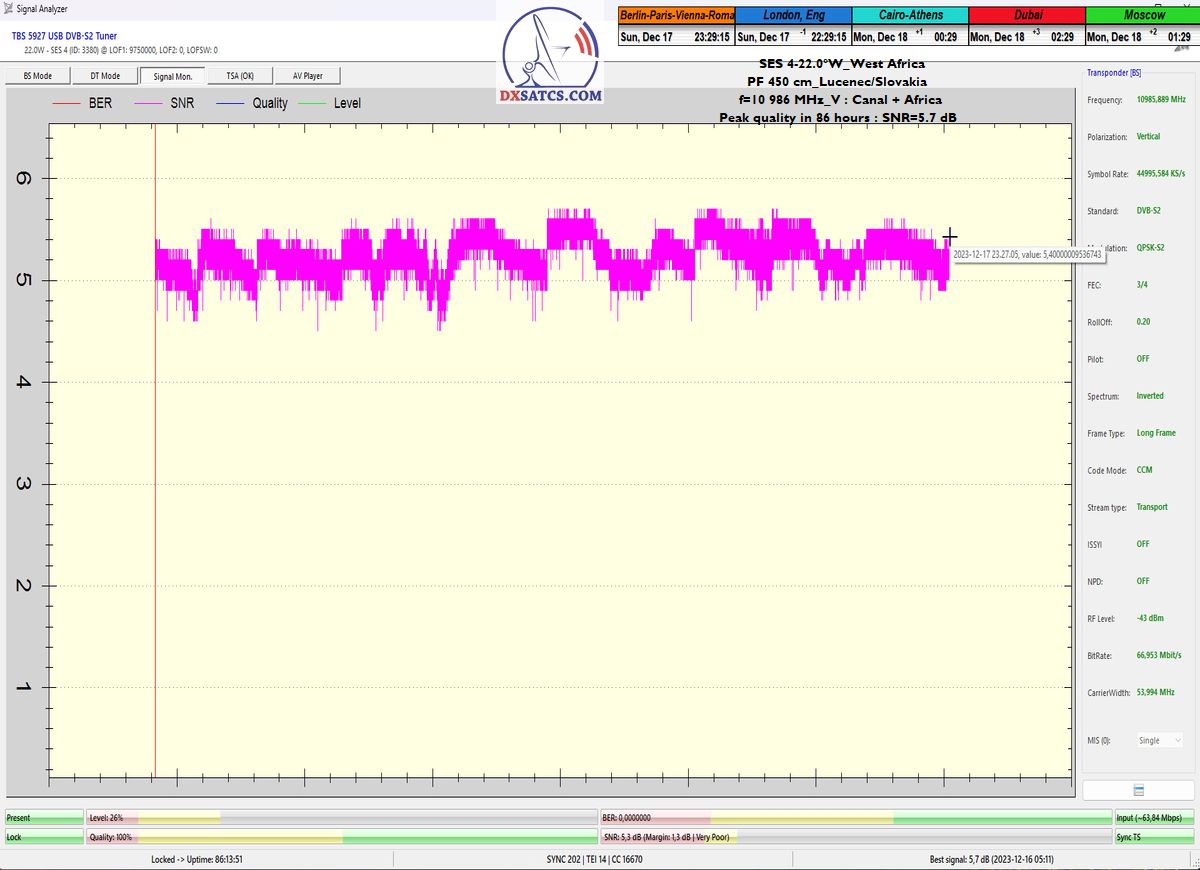Click the Signal Analyzer app icon in title bar
The width and height of the screenshot is (1200, 870).
(9, 9)
